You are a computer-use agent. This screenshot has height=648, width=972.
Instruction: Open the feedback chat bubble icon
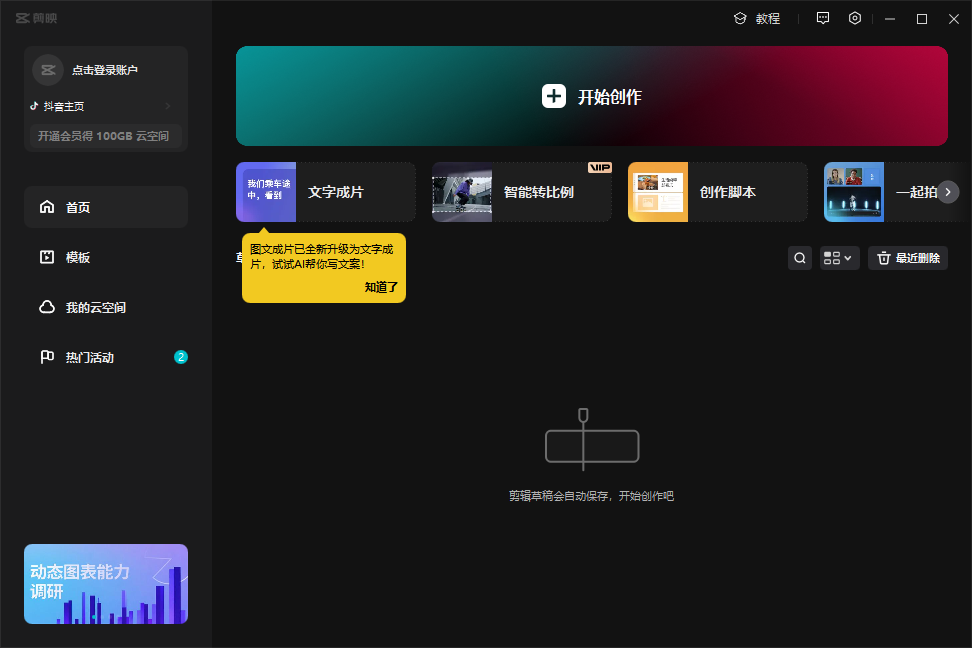tap(823, 18)
